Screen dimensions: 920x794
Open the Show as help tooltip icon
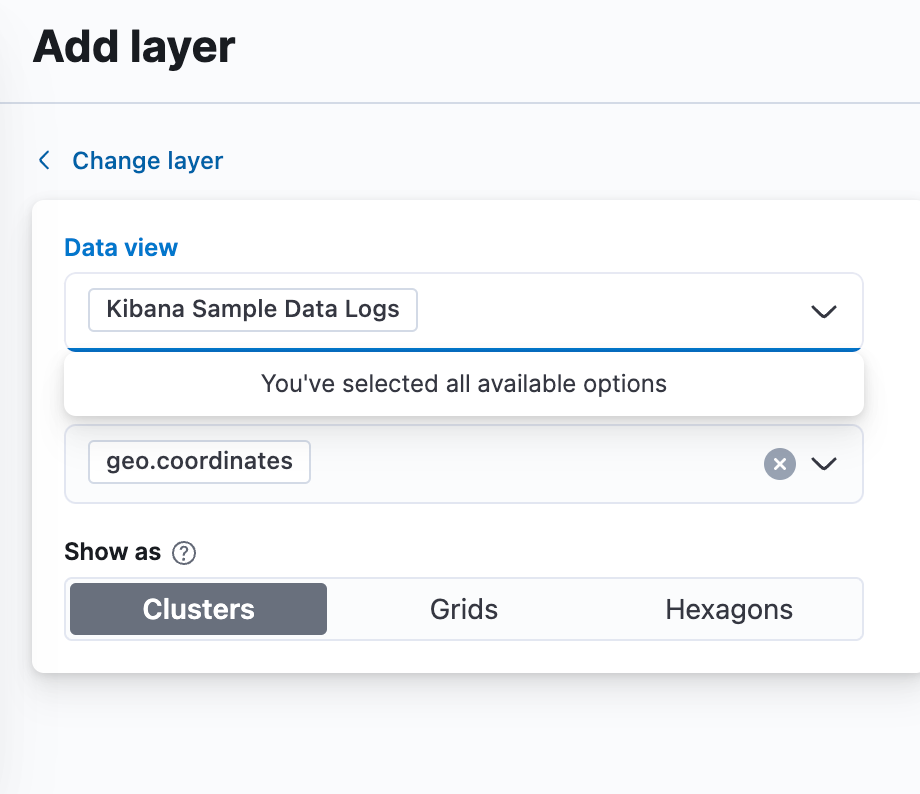(184, 553)
